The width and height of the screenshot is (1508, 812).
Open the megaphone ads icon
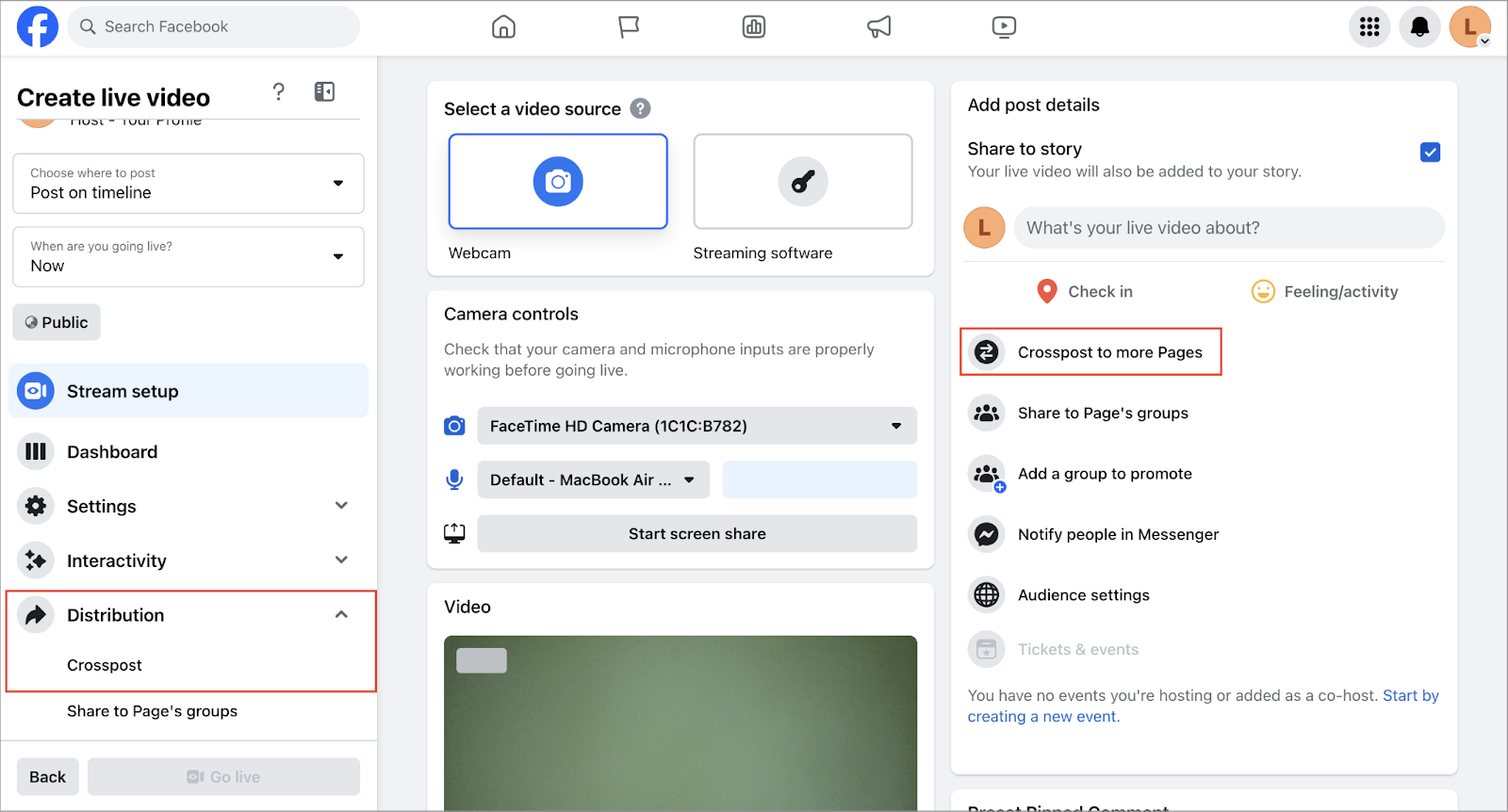click(878, 27)
